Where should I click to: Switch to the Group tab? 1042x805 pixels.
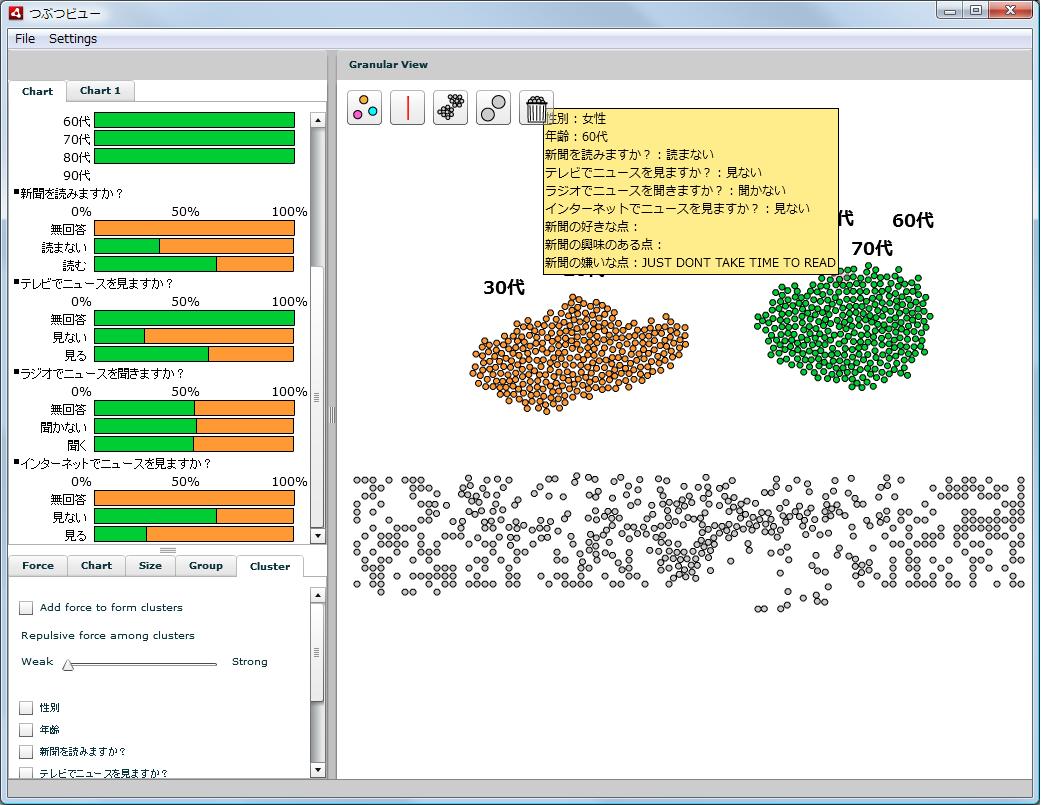point(205,566)
